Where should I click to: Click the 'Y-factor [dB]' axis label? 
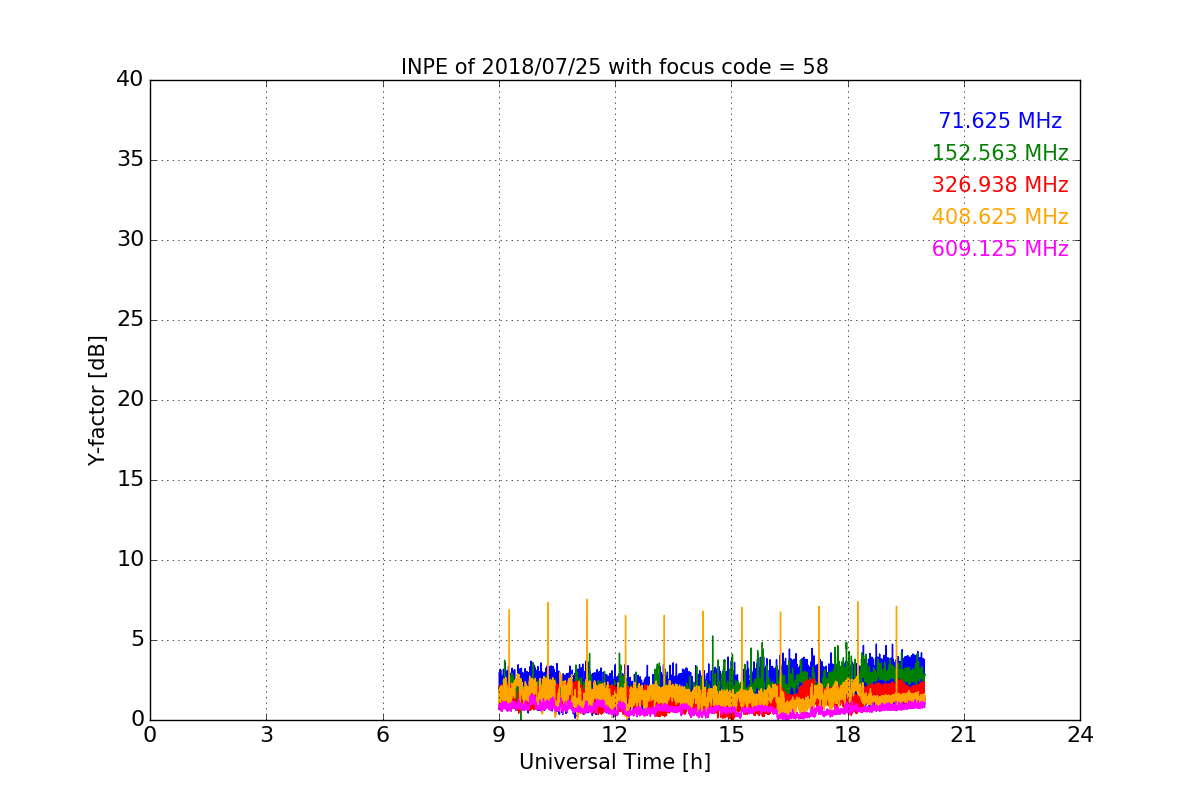coord(97,400)
